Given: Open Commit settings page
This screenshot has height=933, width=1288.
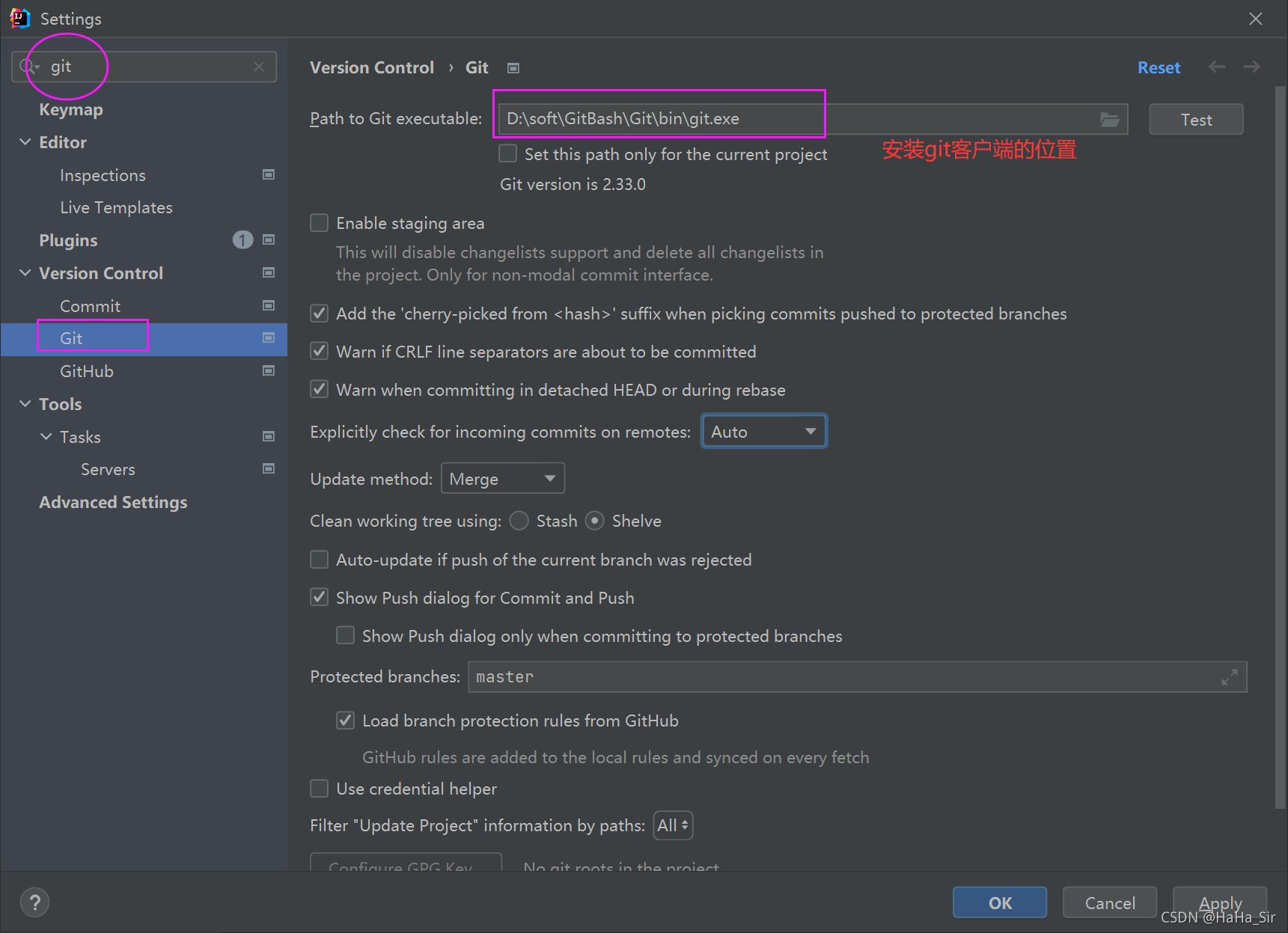Looking at the screenshot, I should (x=90, y=306).
